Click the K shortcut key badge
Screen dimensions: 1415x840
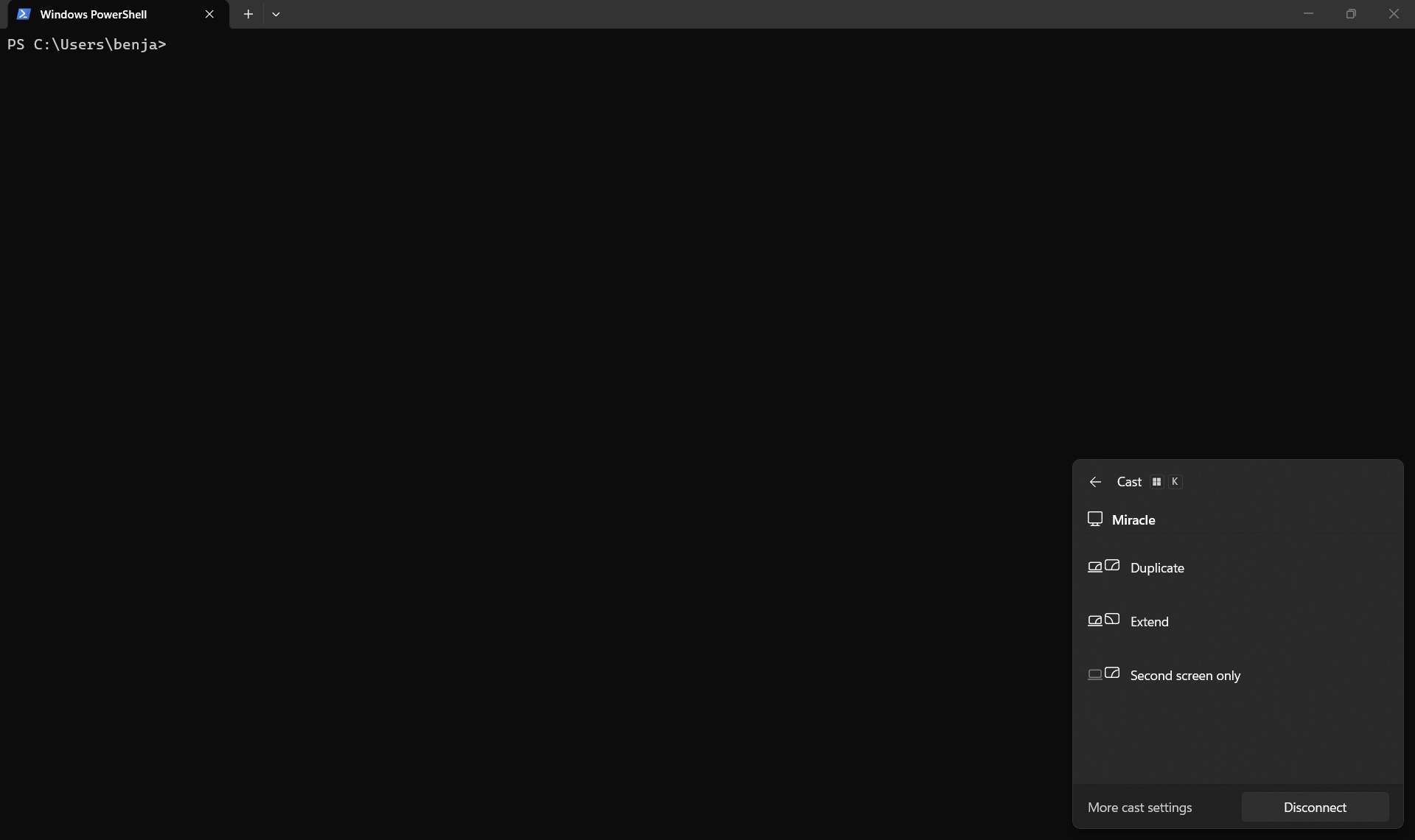pyautogui.click(x=1175, y=482)
